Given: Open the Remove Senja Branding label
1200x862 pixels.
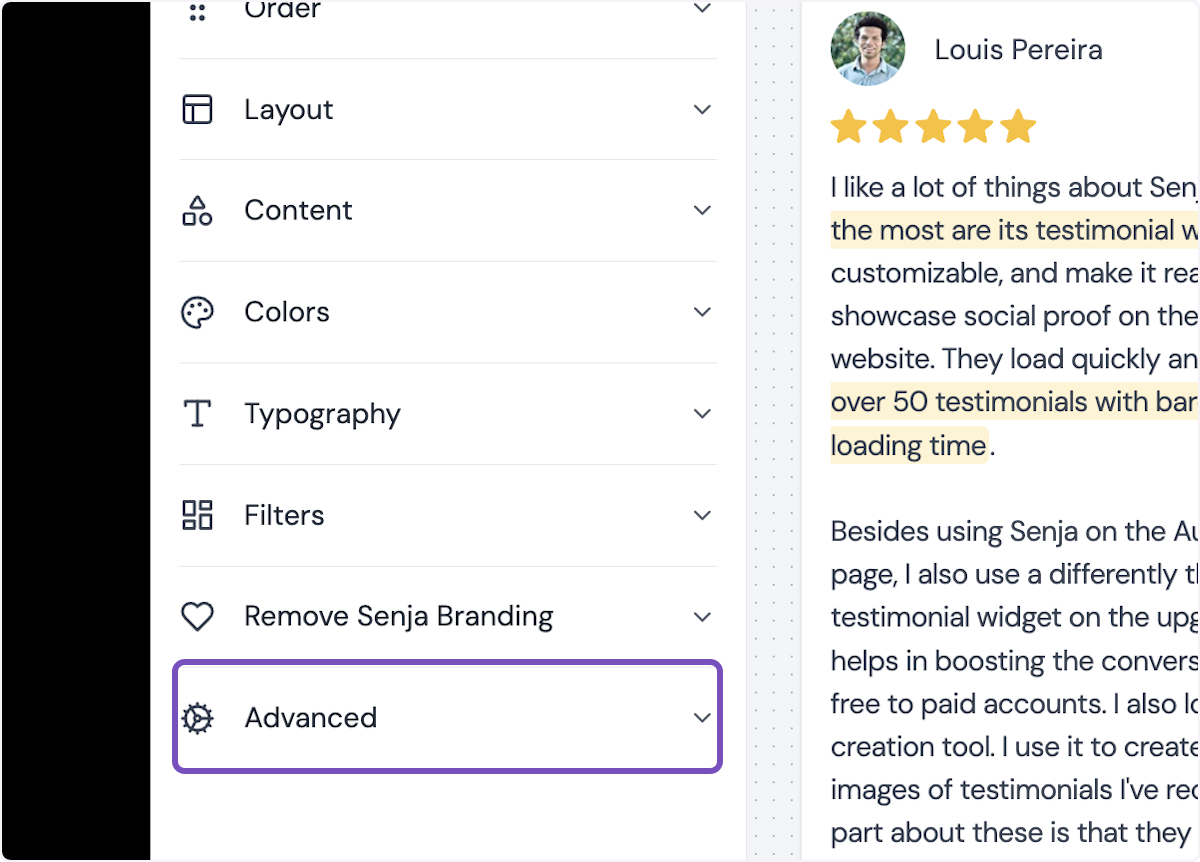Looking at the screenshot, I should (398, 616).
